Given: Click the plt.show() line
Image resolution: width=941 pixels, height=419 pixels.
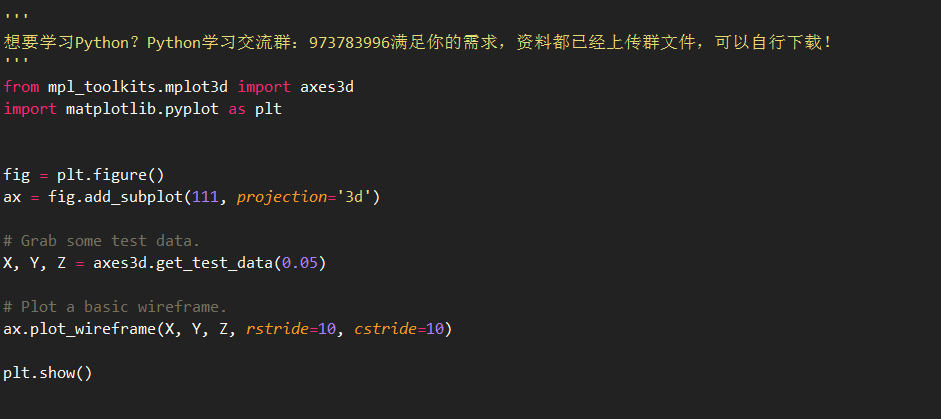Looking at the screenshot, I should pos(48,373).
